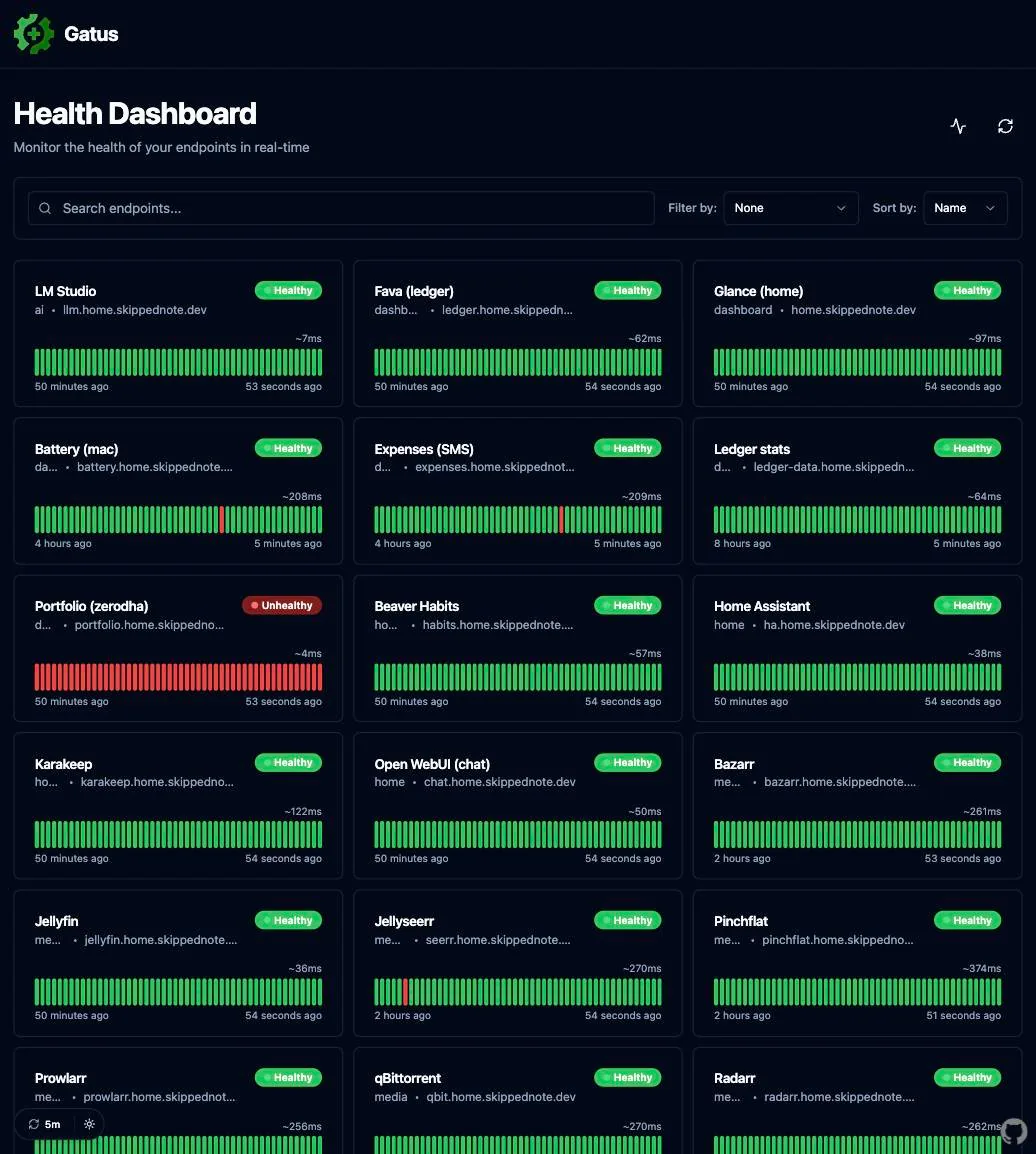Click the ~374ms response time on Pinchflat

982,969
